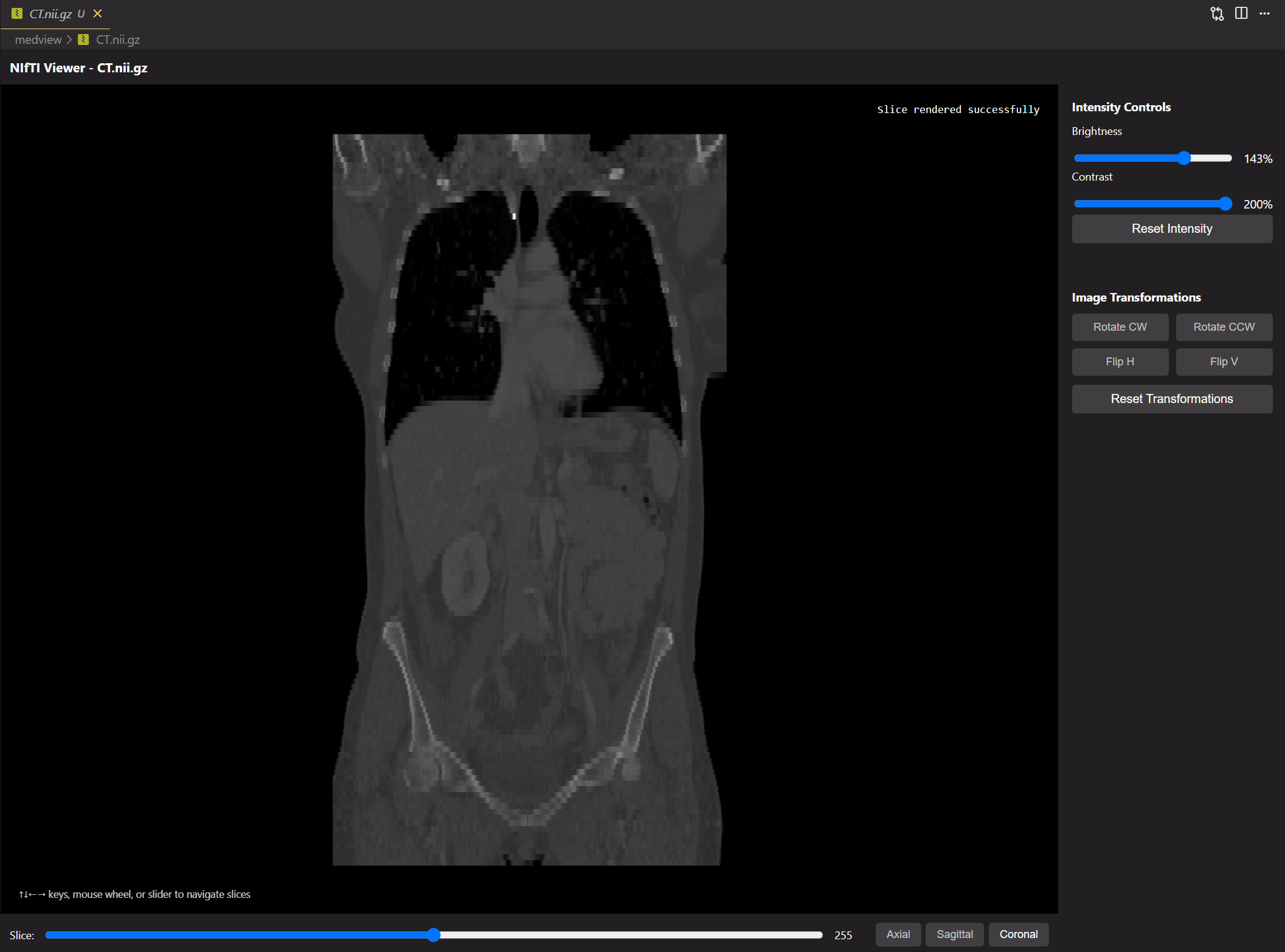1285x952 pixels.
Task: Click the 'NIfTI Viewer - CT.nii.gz' heading
Action: pyautogui.click(x=79, y=68)
